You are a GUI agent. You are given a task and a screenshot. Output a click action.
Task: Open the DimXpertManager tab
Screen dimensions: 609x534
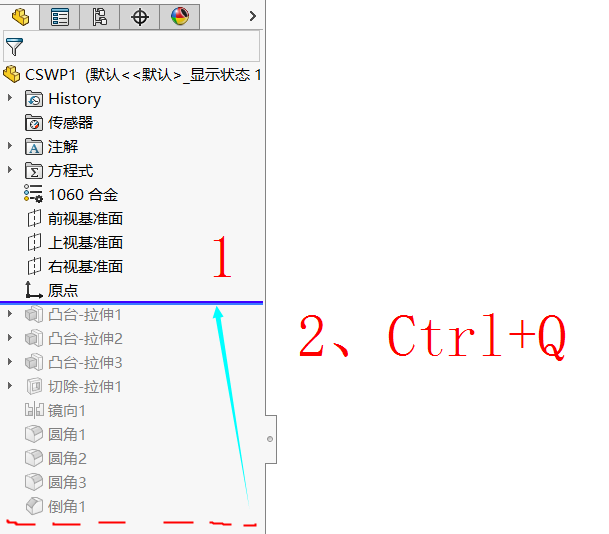(139, 17)
